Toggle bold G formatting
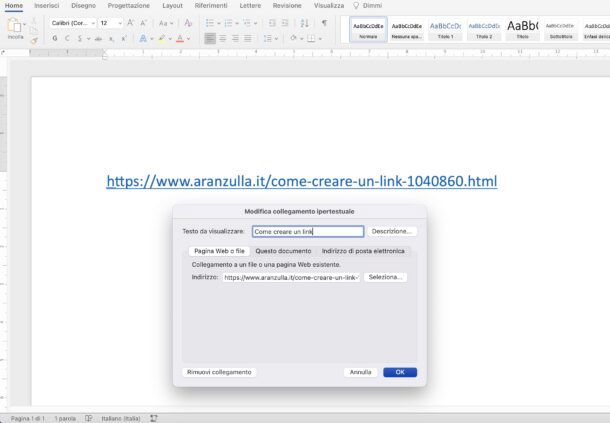 [54, 39]
